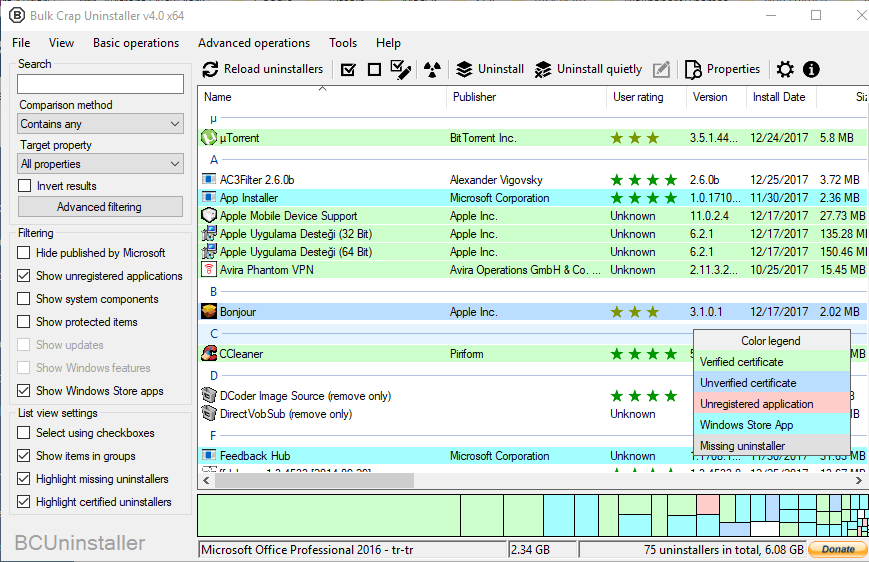Open settings via the gear icon
The height and width of the screenshot is (562, 869).
coord(785,69)
